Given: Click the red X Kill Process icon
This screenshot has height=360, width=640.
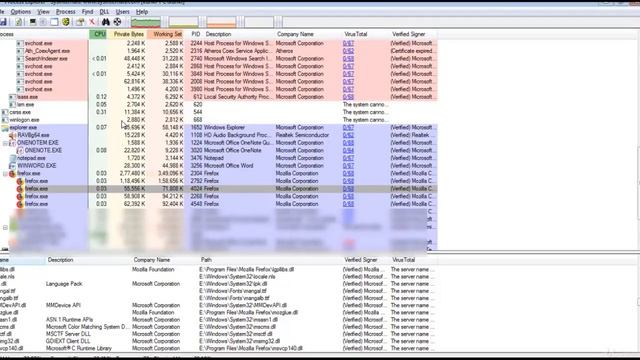Looking at the screenshot, I should (x=92, y=22).
